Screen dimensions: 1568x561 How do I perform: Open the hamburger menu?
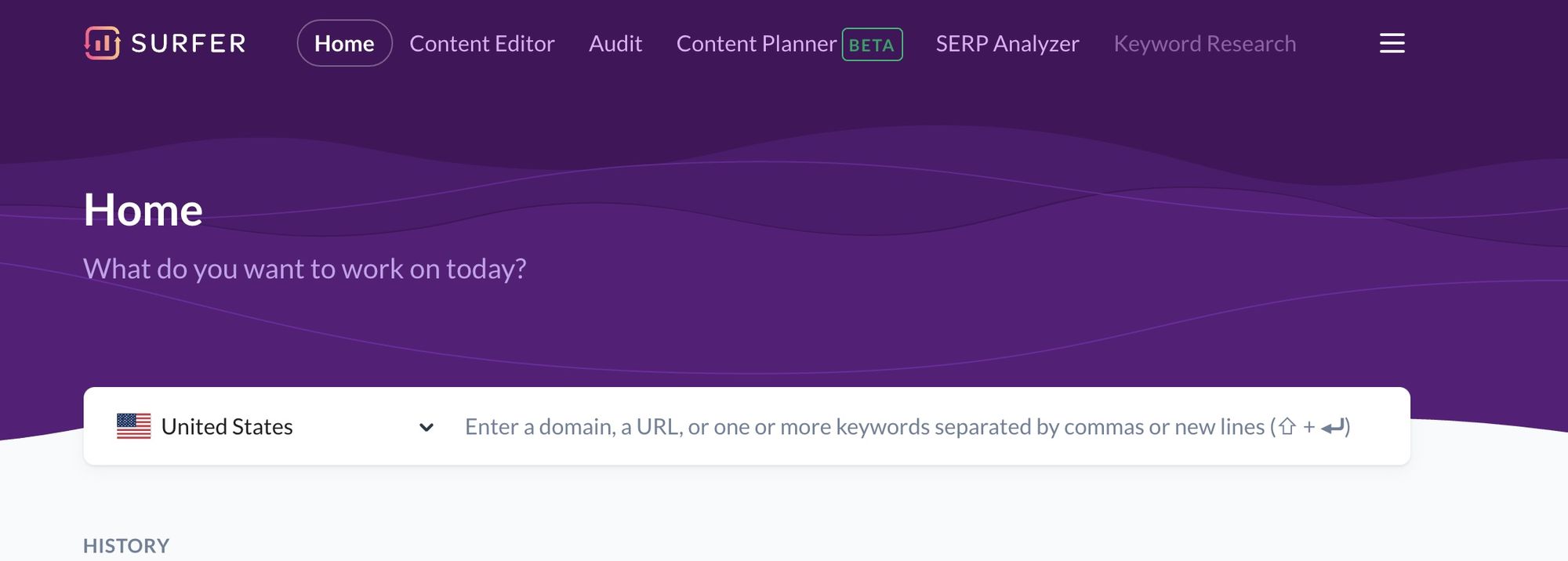tap(1392, 43)
